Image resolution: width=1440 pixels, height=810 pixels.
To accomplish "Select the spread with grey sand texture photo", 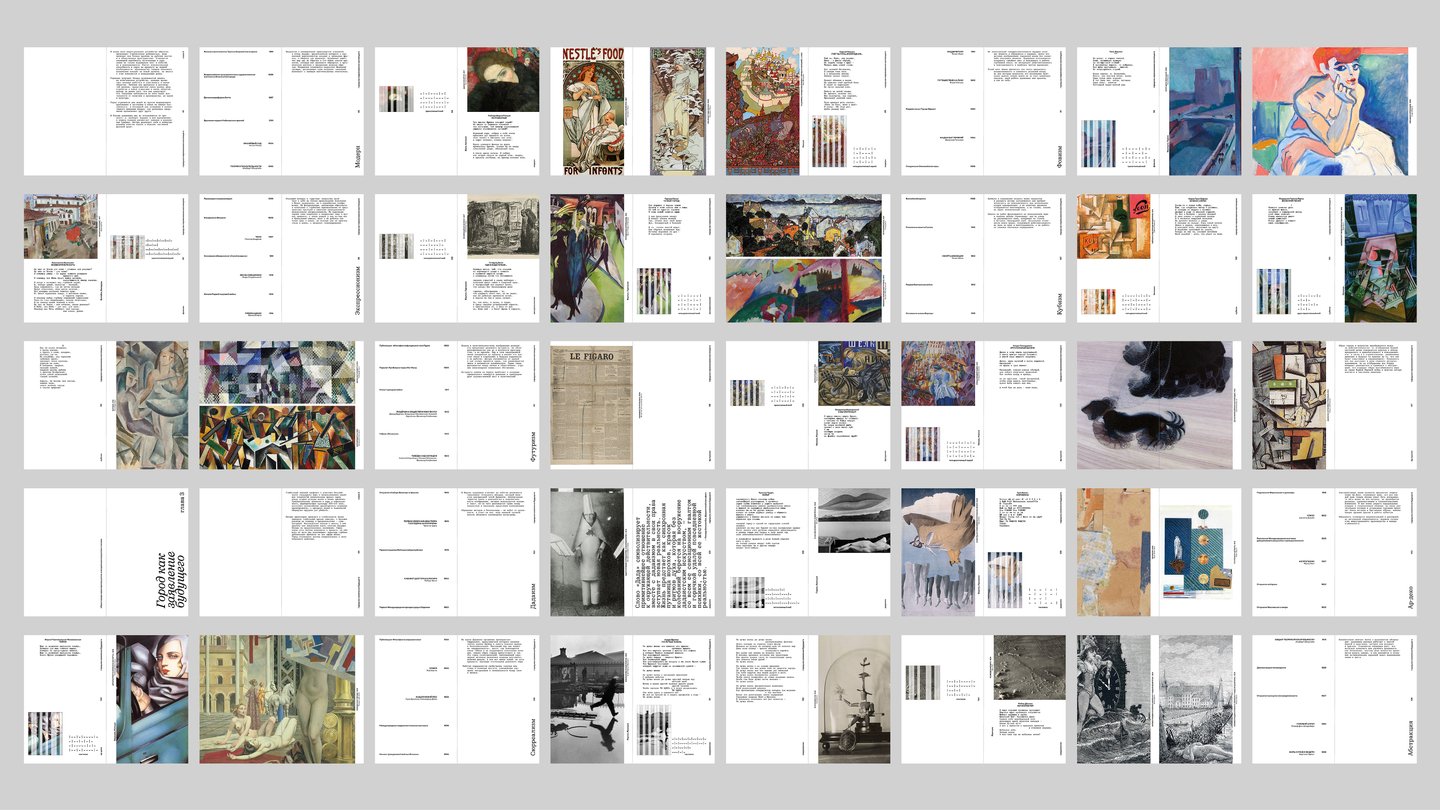I will click(x=983, y=699).
